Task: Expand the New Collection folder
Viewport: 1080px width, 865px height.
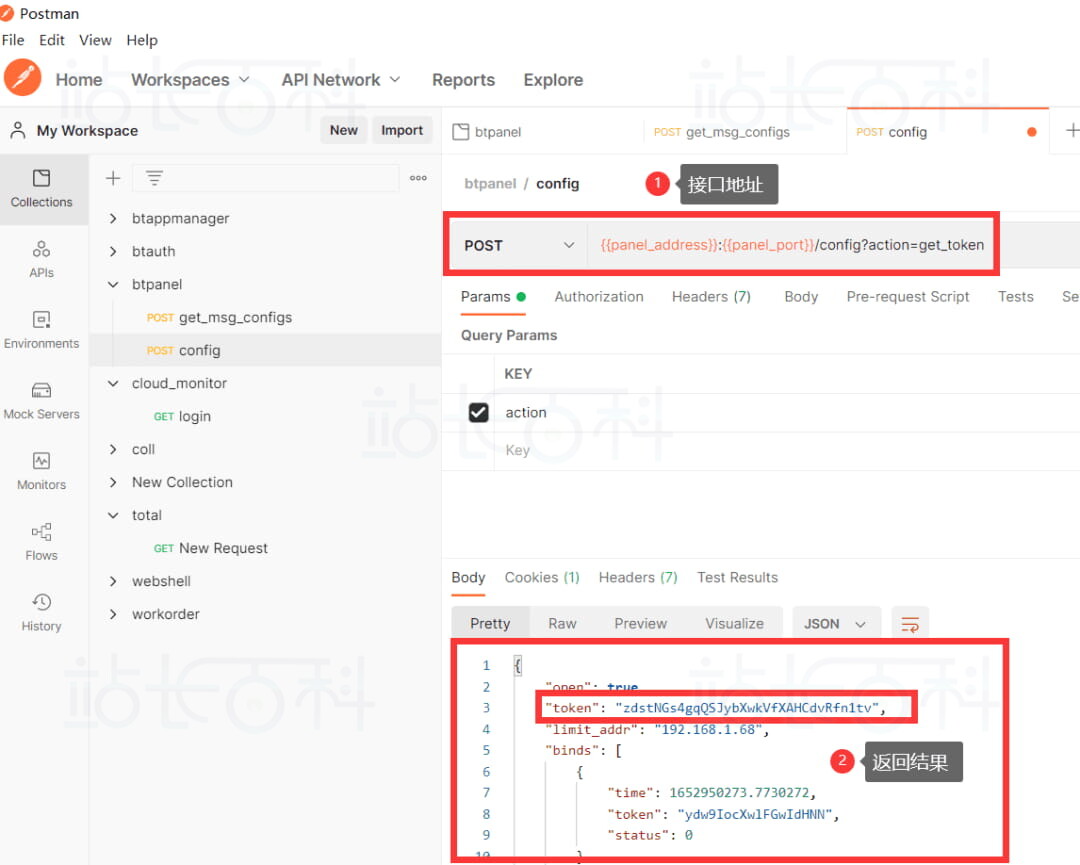Action: [x=113, y=482]
